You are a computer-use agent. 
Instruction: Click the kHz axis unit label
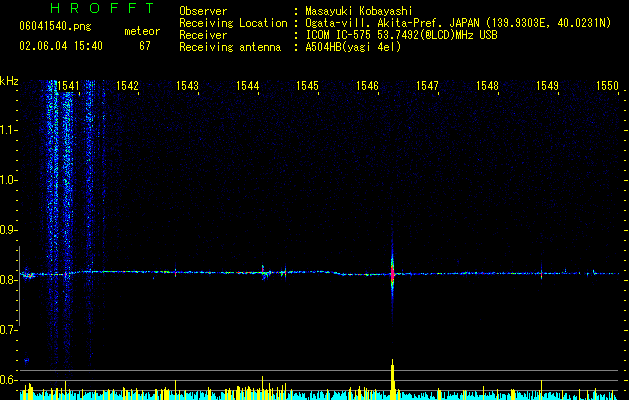9,81
